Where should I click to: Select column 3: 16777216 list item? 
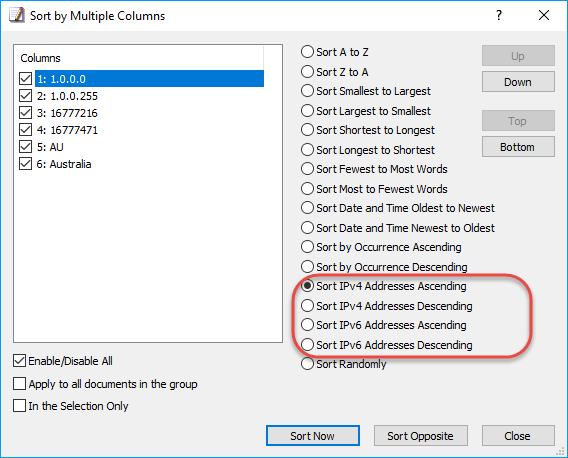pyautogui.click(x=67, y=113)
